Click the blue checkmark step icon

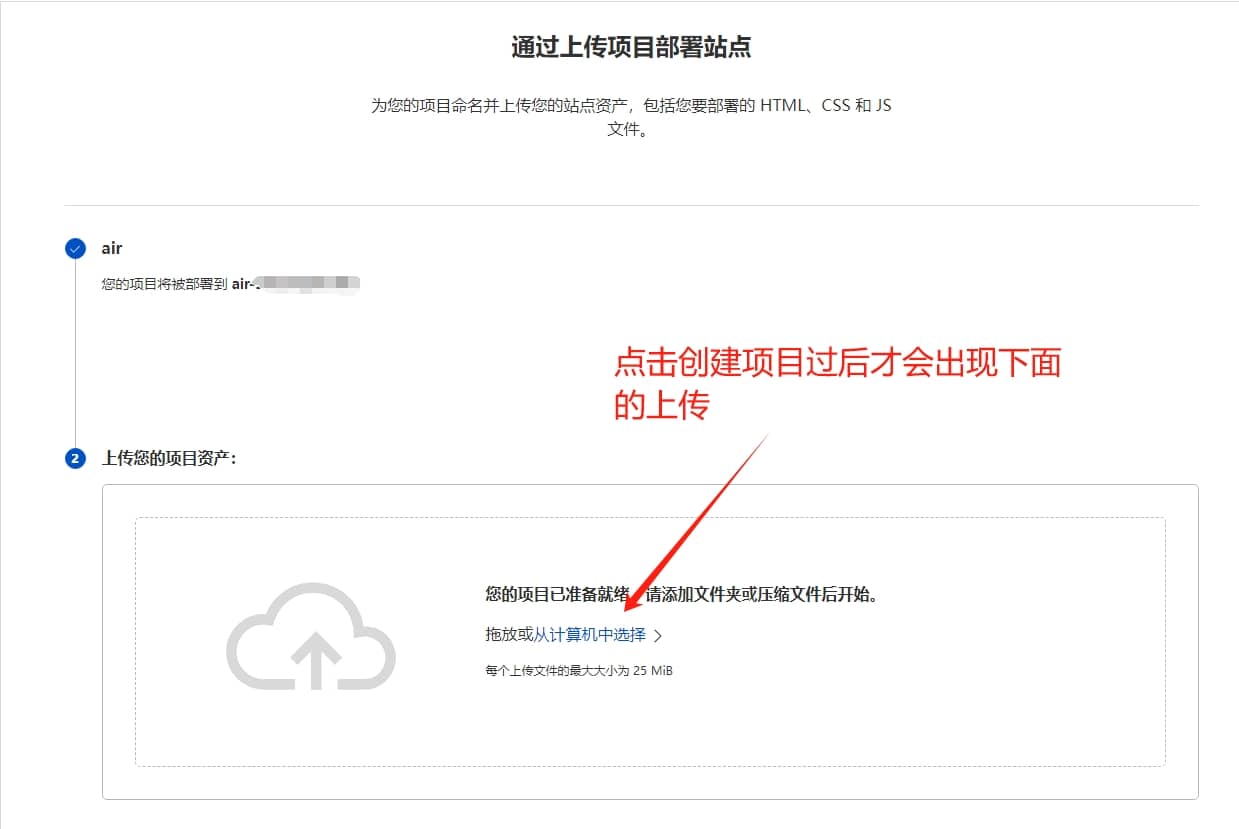click(x=75, y=249)
